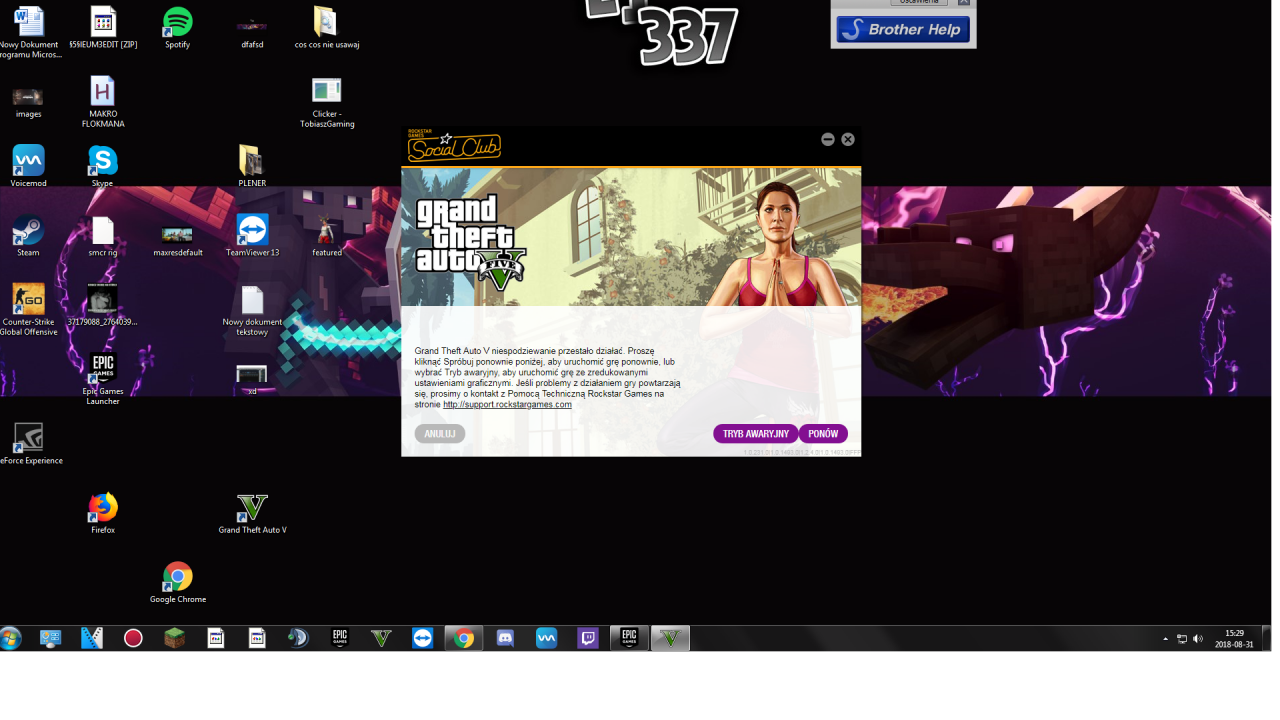Click the TRYB AWARYJNY safe mode button
Screen dimensions: 1280x720
[x=755, y=434]
